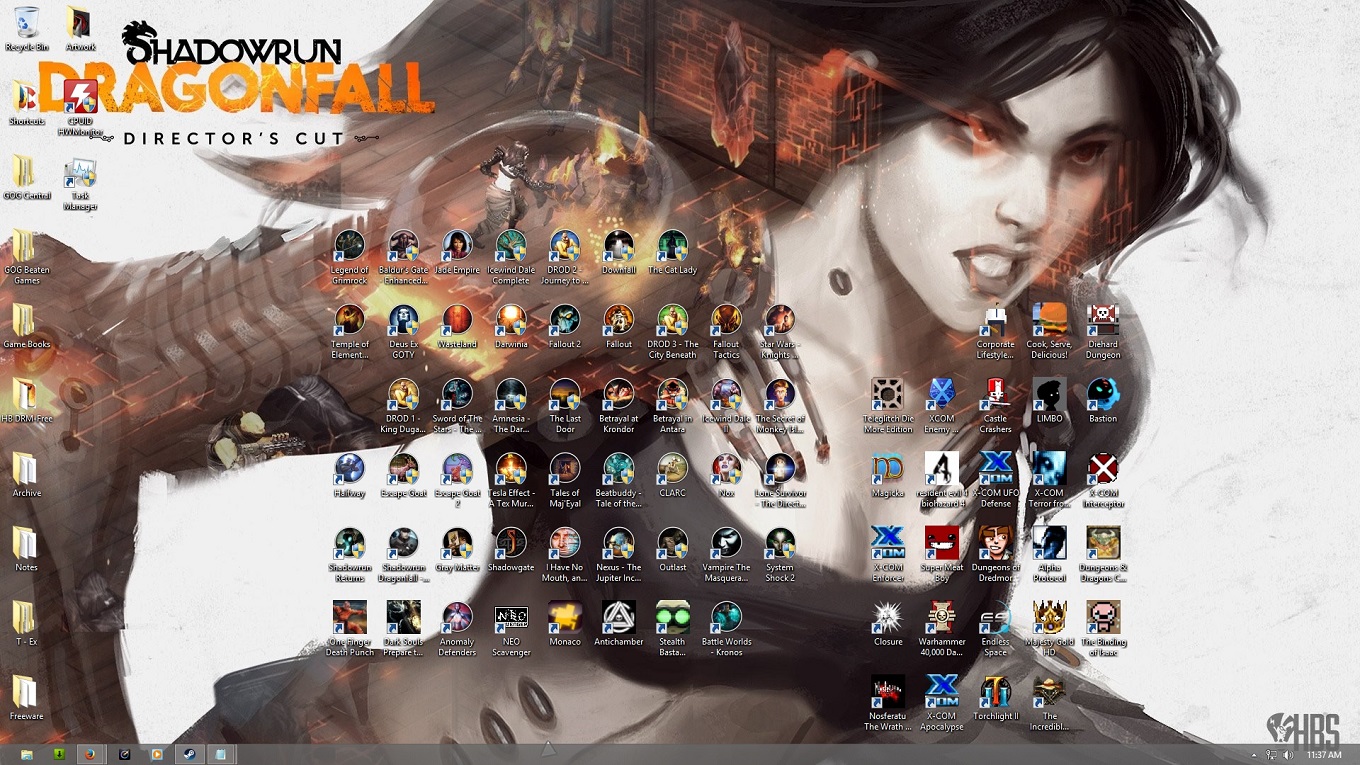
Task: Launch The Last Door
Action: (x=565, y=406)
